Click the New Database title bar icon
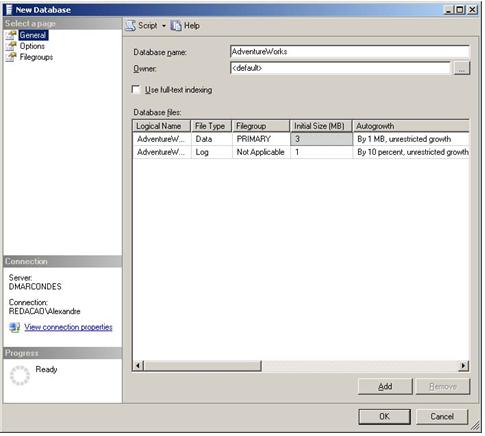Image resolution: width=485 pixels, height=436 pixels. pyautogui.click(x=9, y=10)
